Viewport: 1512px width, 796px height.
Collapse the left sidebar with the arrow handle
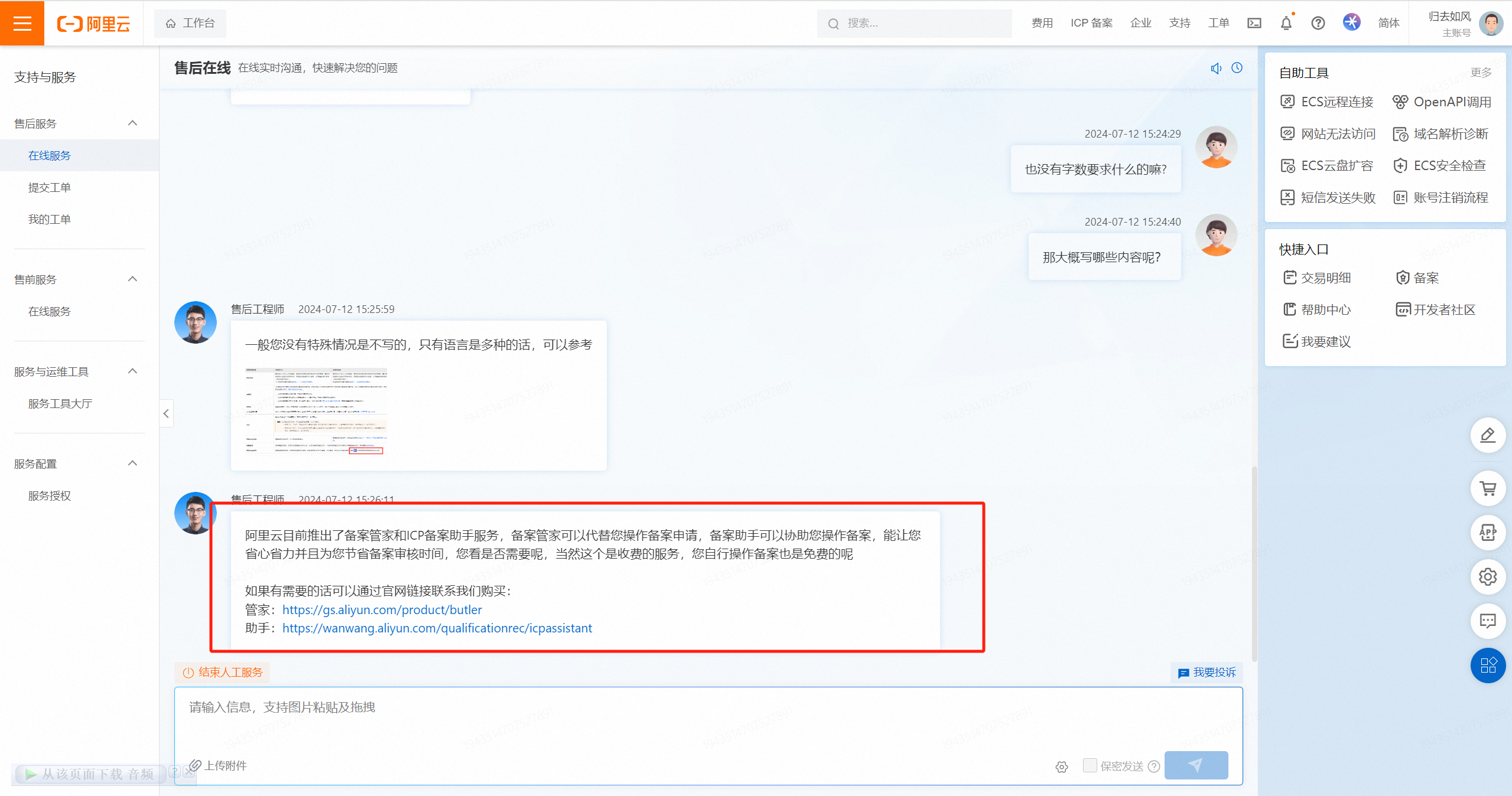click(x=166, y=413)
